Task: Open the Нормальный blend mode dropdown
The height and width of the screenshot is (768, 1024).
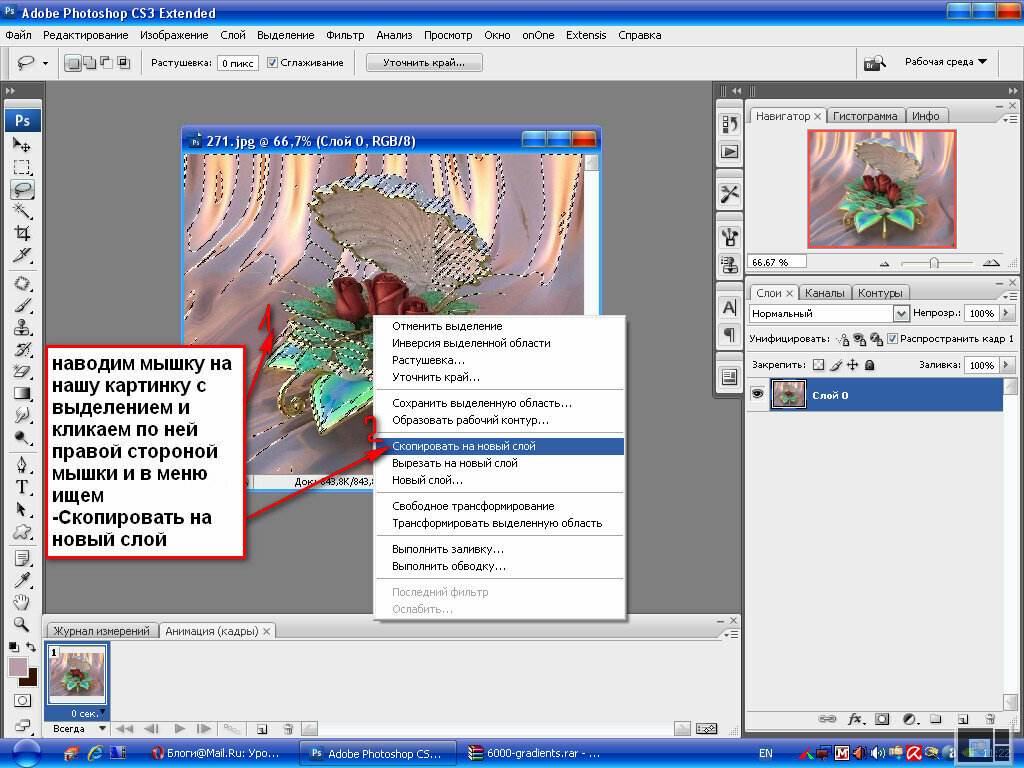Action: point(901,313)
